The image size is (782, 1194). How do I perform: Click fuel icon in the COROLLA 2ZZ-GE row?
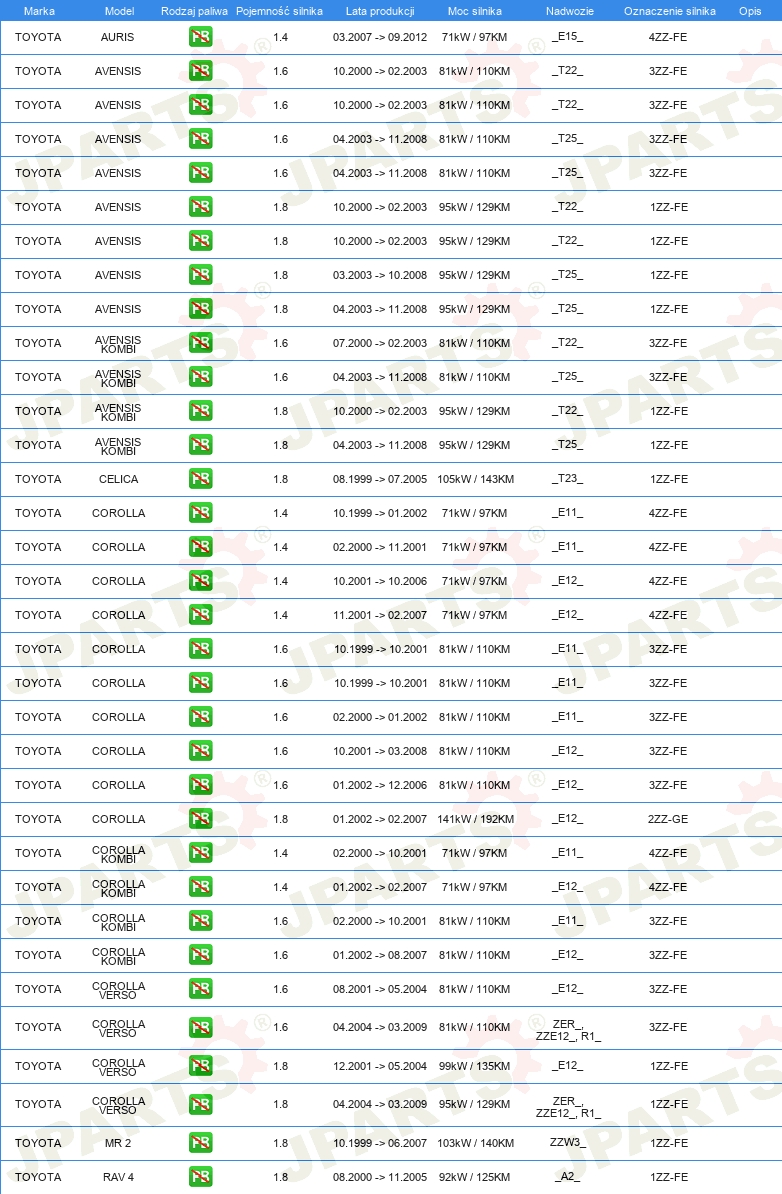[x=201, y=819]
